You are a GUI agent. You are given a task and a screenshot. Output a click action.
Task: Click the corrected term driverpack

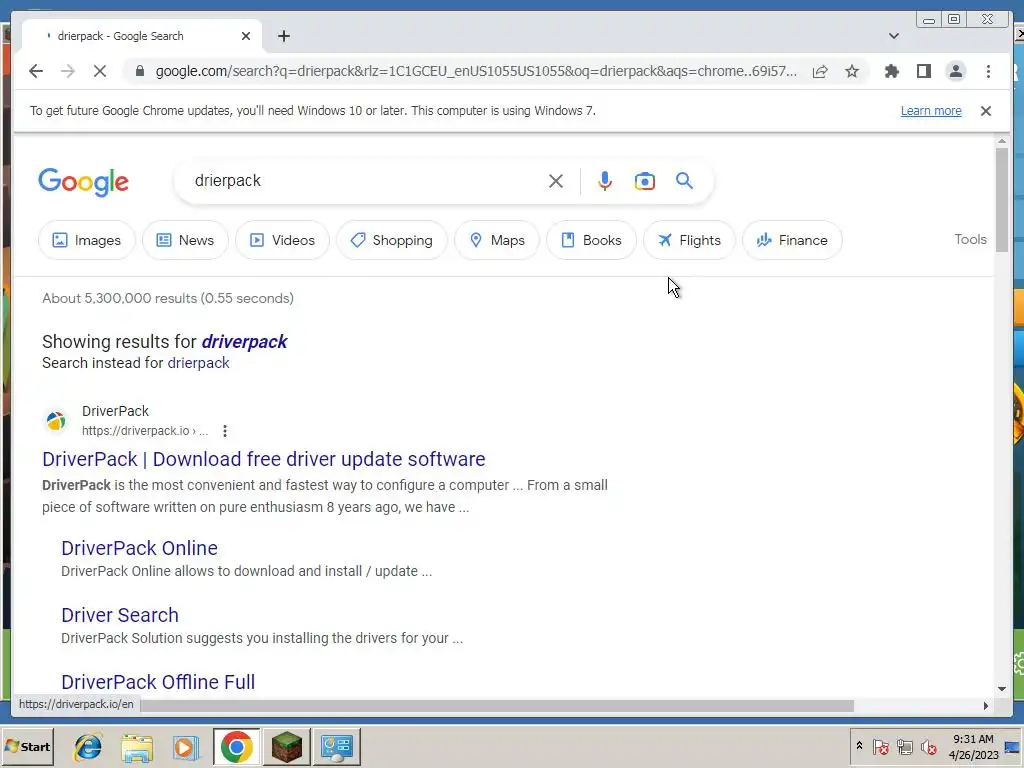[244, 342]
